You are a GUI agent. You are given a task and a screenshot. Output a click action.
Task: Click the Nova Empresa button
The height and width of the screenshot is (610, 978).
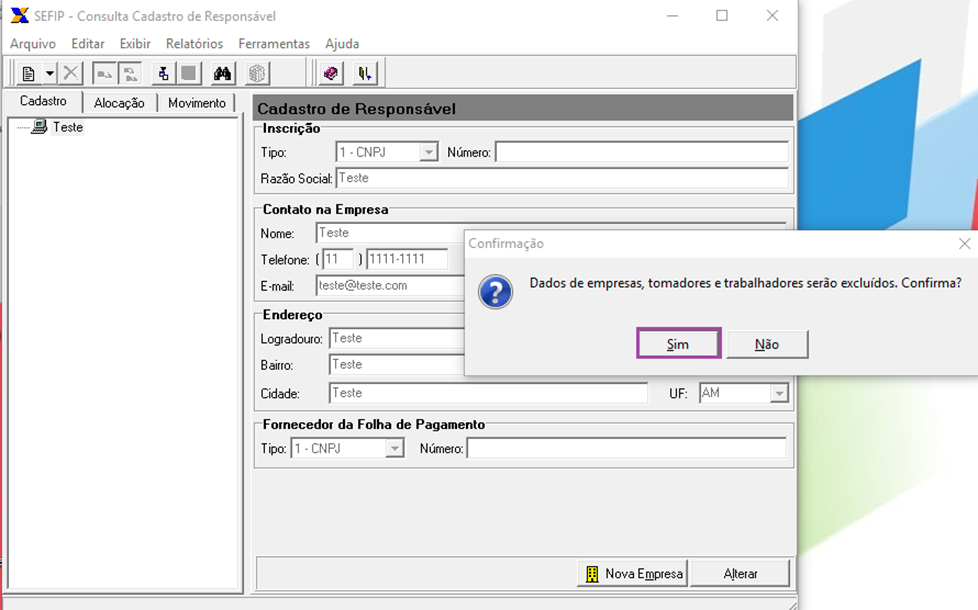click(x=633, y=574)
